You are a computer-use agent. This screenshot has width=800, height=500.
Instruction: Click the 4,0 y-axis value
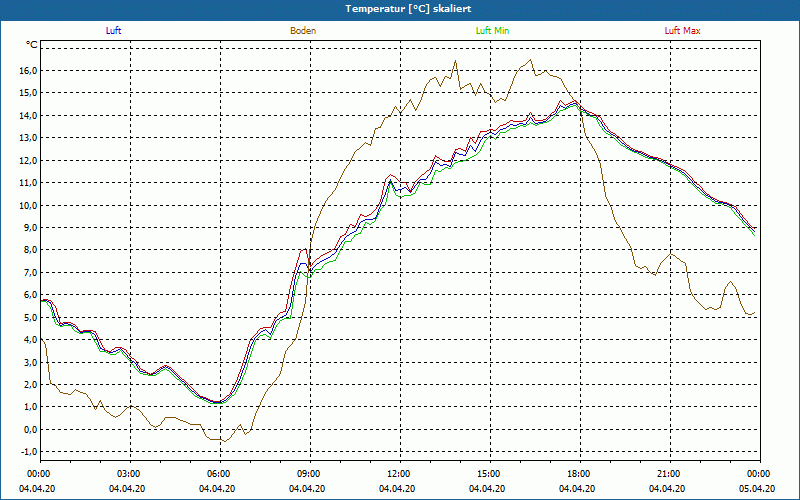click(x=31, y=340)
